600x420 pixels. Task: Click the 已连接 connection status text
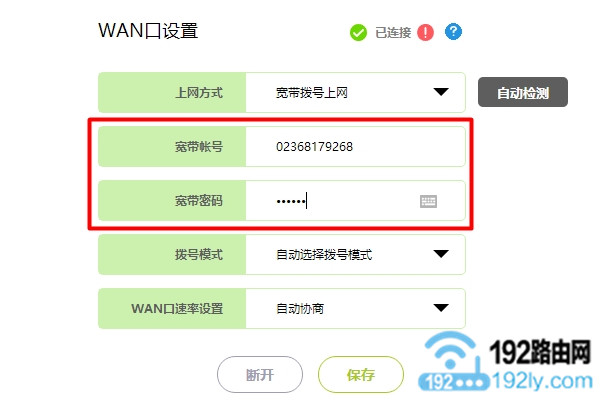point(393,33)
